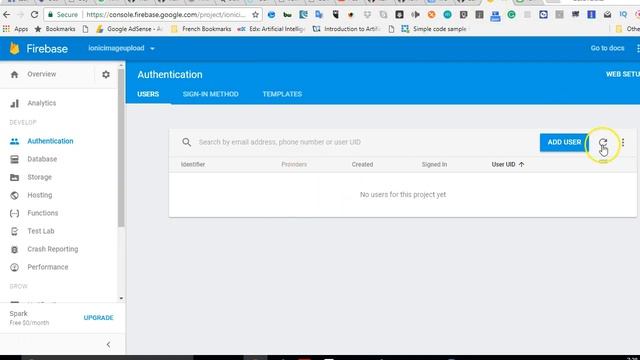Sort by User UID arrow
Viewport: 640px width, 360px height.
(x=521, y=164)
